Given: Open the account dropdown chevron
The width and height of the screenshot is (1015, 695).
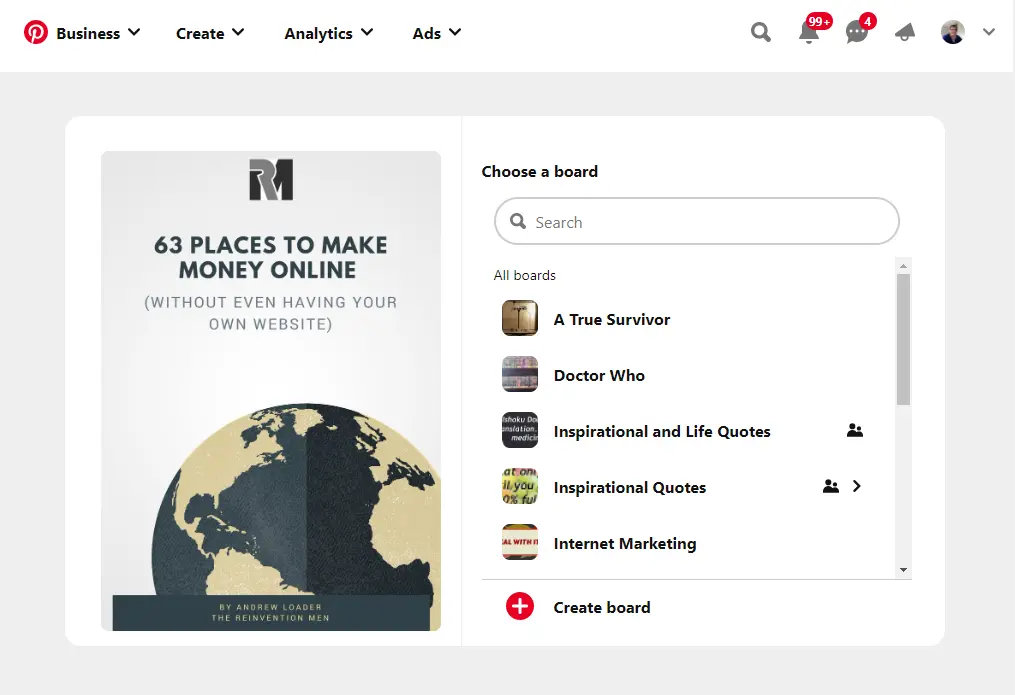Looking at the screenshot, I should click(989, 33).
